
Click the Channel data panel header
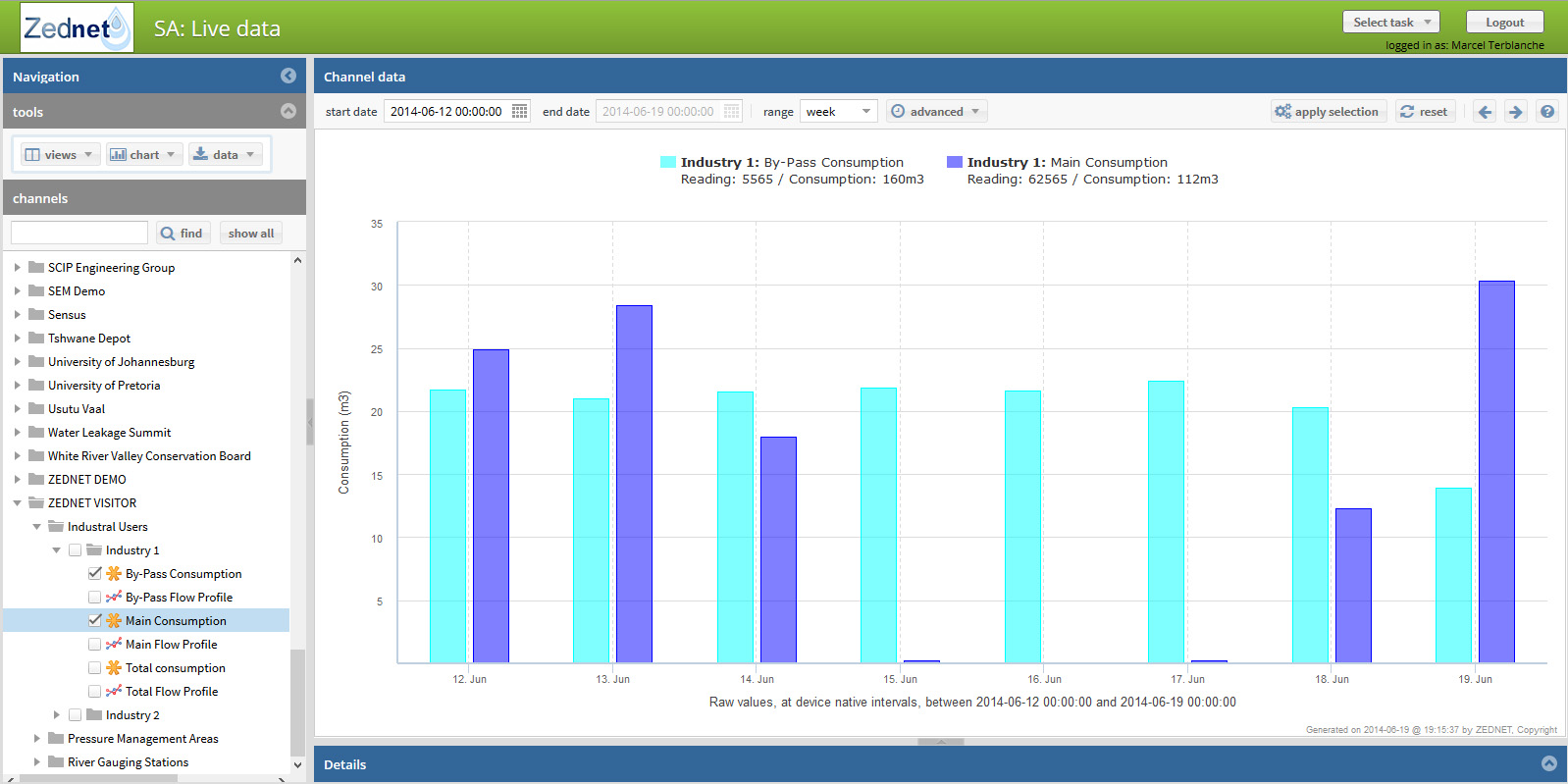pyautogui.click(x=940, y=76)
